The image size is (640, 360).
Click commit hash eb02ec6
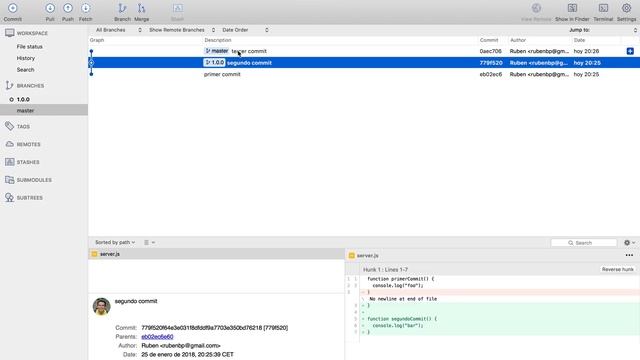pyautogui.click(x=491, y=74)
